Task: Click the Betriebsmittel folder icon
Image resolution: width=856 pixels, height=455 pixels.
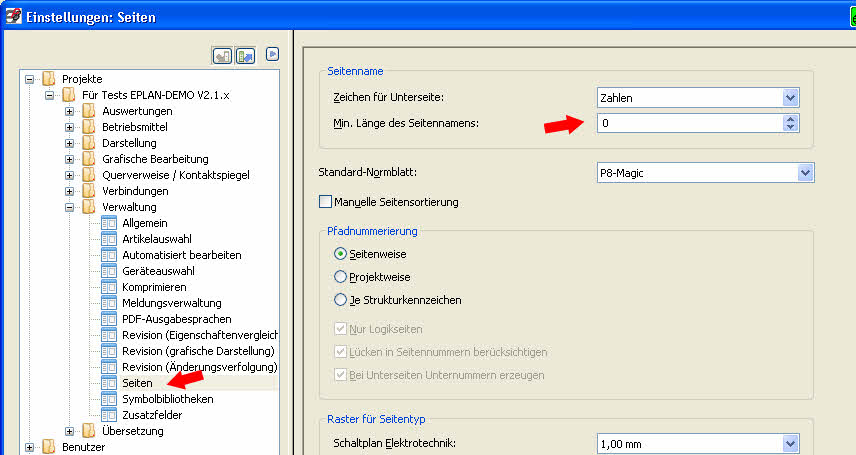Action: (89, 127)
